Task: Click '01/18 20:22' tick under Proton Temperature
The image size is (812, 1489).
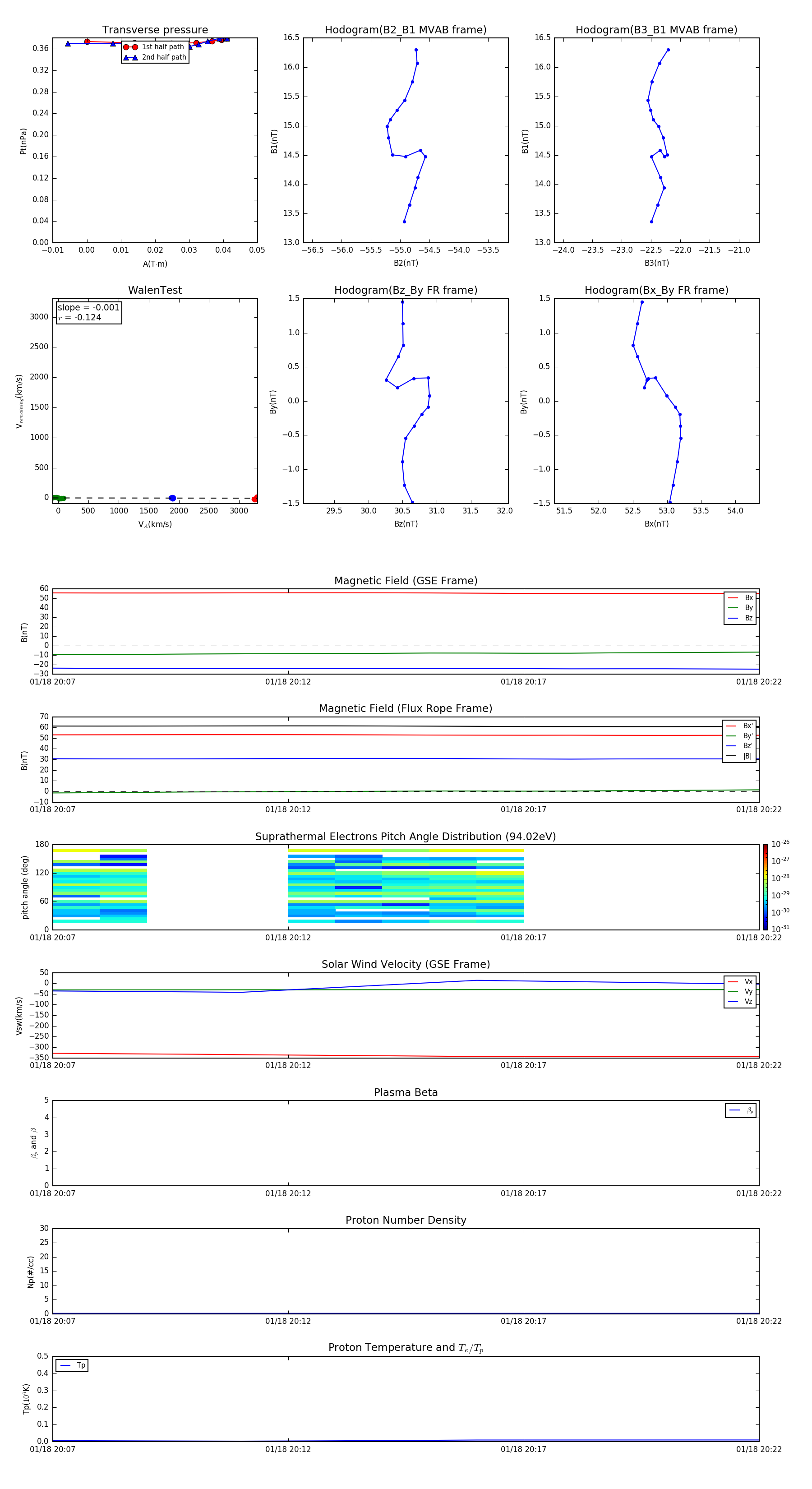Action: [x=759, y=1449]
